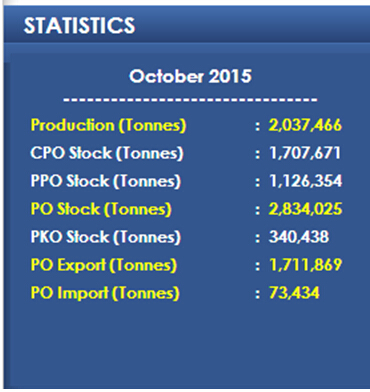The height and width of the screenshot is (392, 370).
Task: Click the PPO stock figure 1,126,354
Action: pos(305,181)
